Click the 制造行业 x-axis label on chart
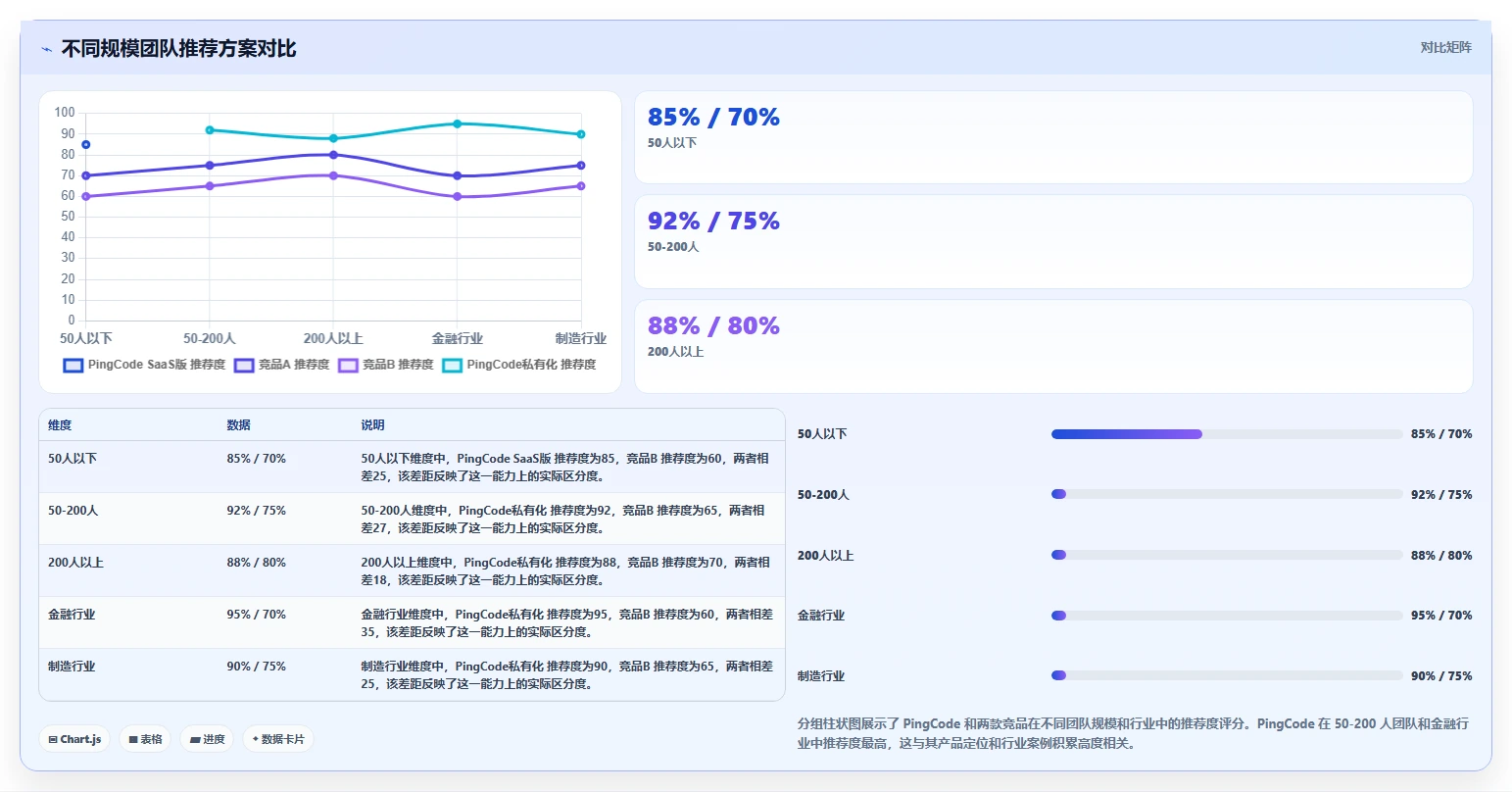Screen dimensions: 1512x792 [x=581, y=338]
